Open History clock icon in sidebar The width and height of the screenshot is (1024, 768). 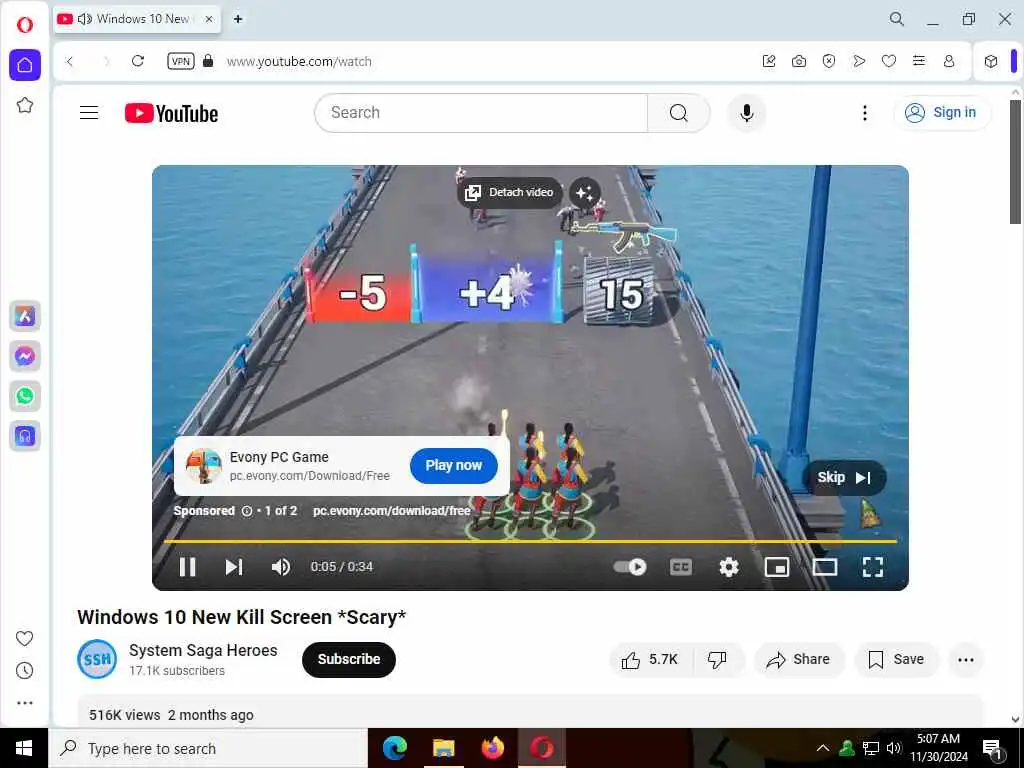(x=24, y=671)
